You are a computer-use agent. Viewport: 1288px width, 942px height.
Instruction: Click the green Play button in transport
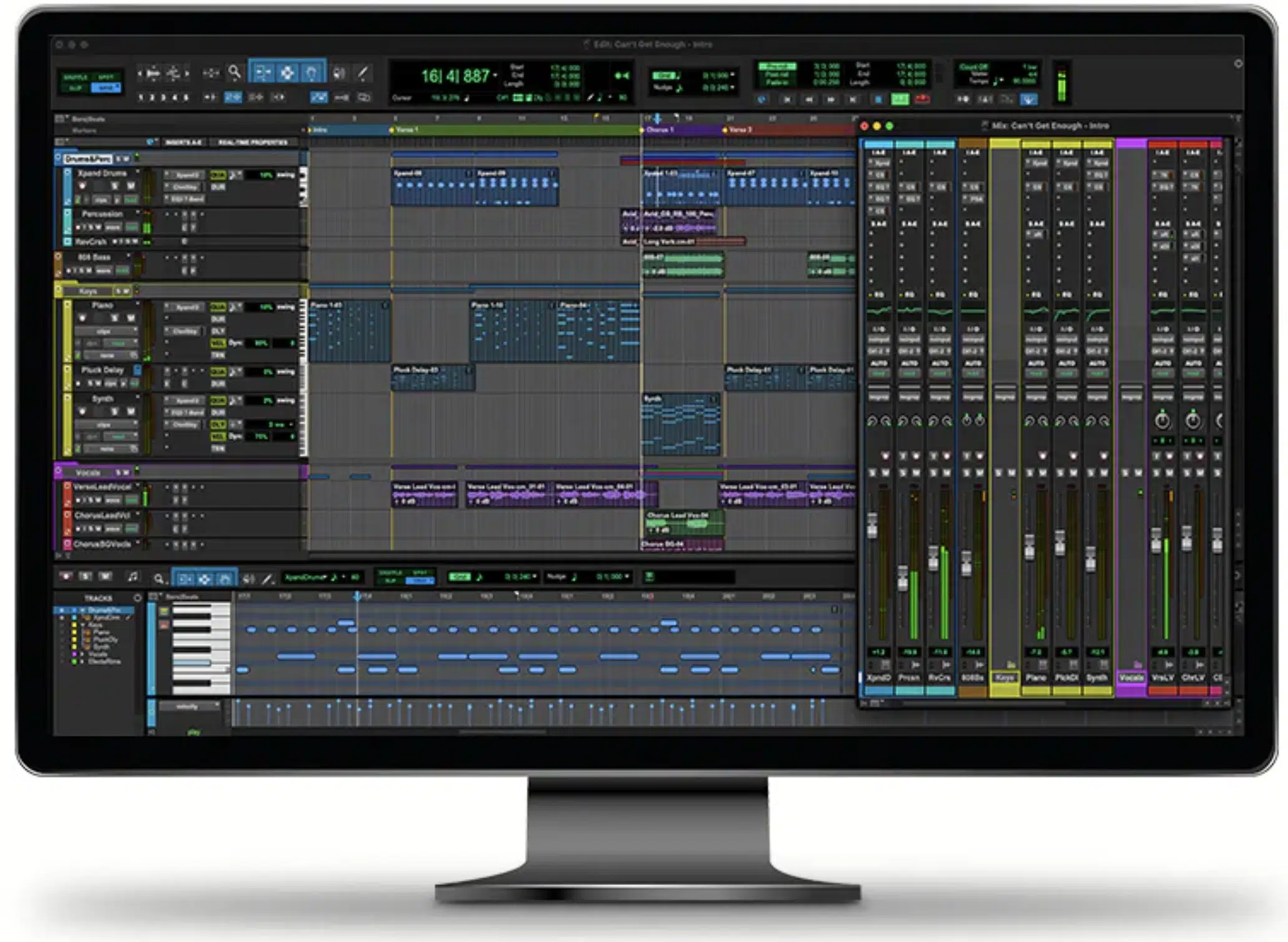point(900,99)
